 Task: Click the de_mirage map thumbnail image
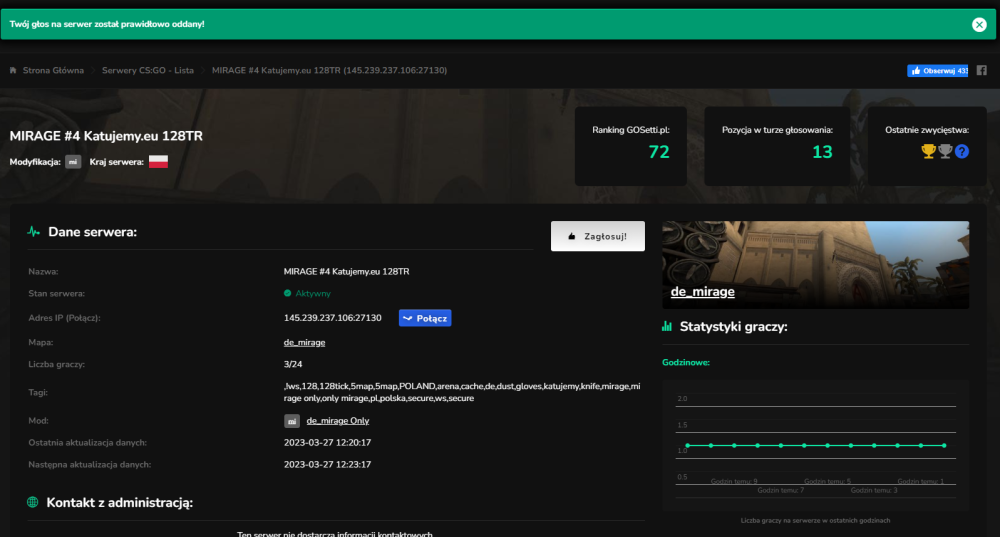tap(815, 265)
